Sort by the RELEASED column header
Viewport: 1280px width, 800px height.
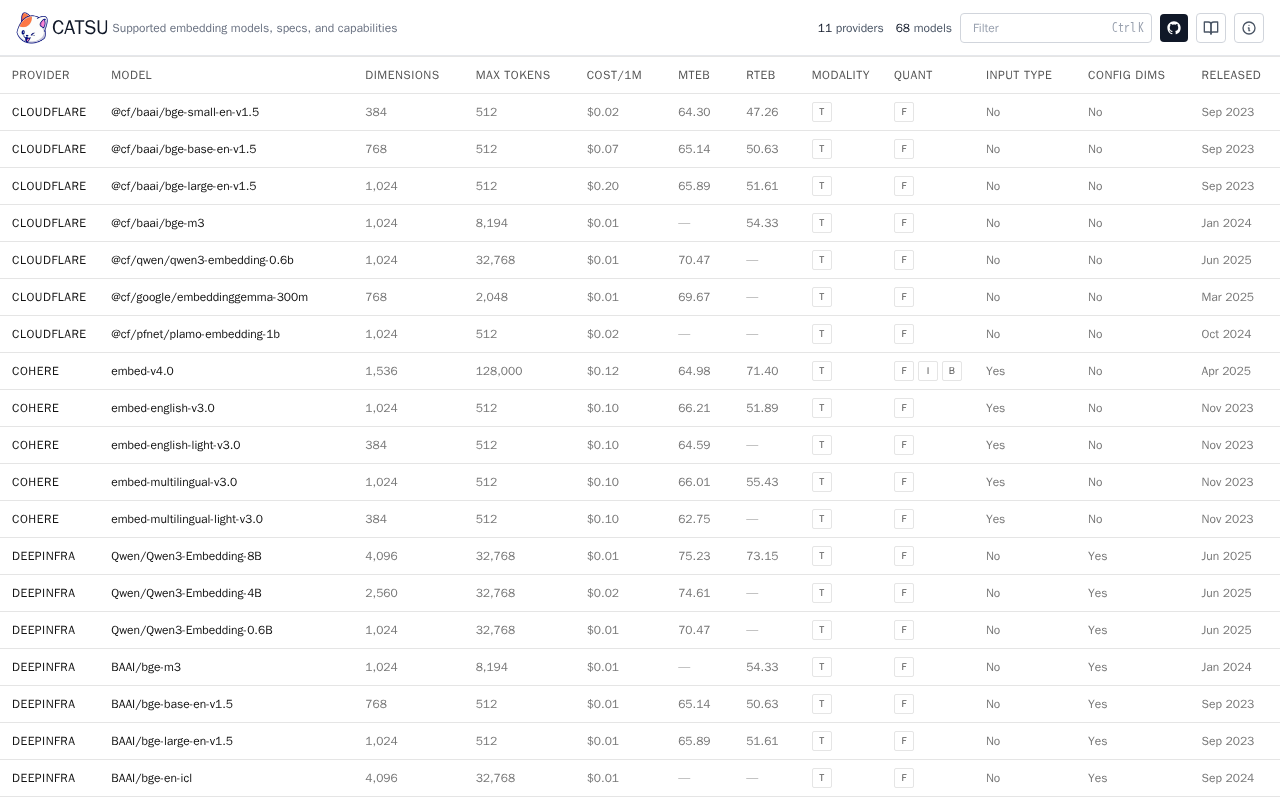click(x=1231, y=75)
